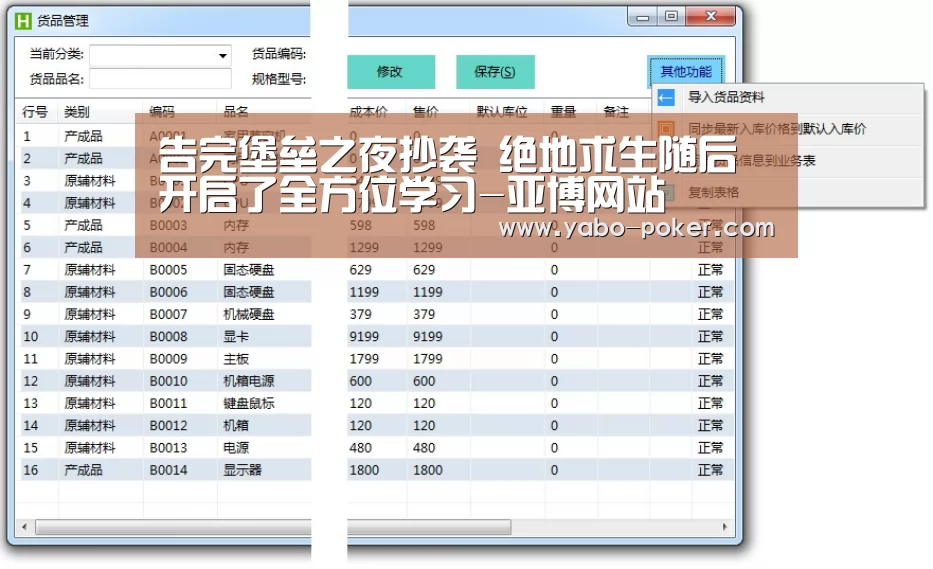Click the 默认库位 column header
The image size is (933, 569).
502,112
